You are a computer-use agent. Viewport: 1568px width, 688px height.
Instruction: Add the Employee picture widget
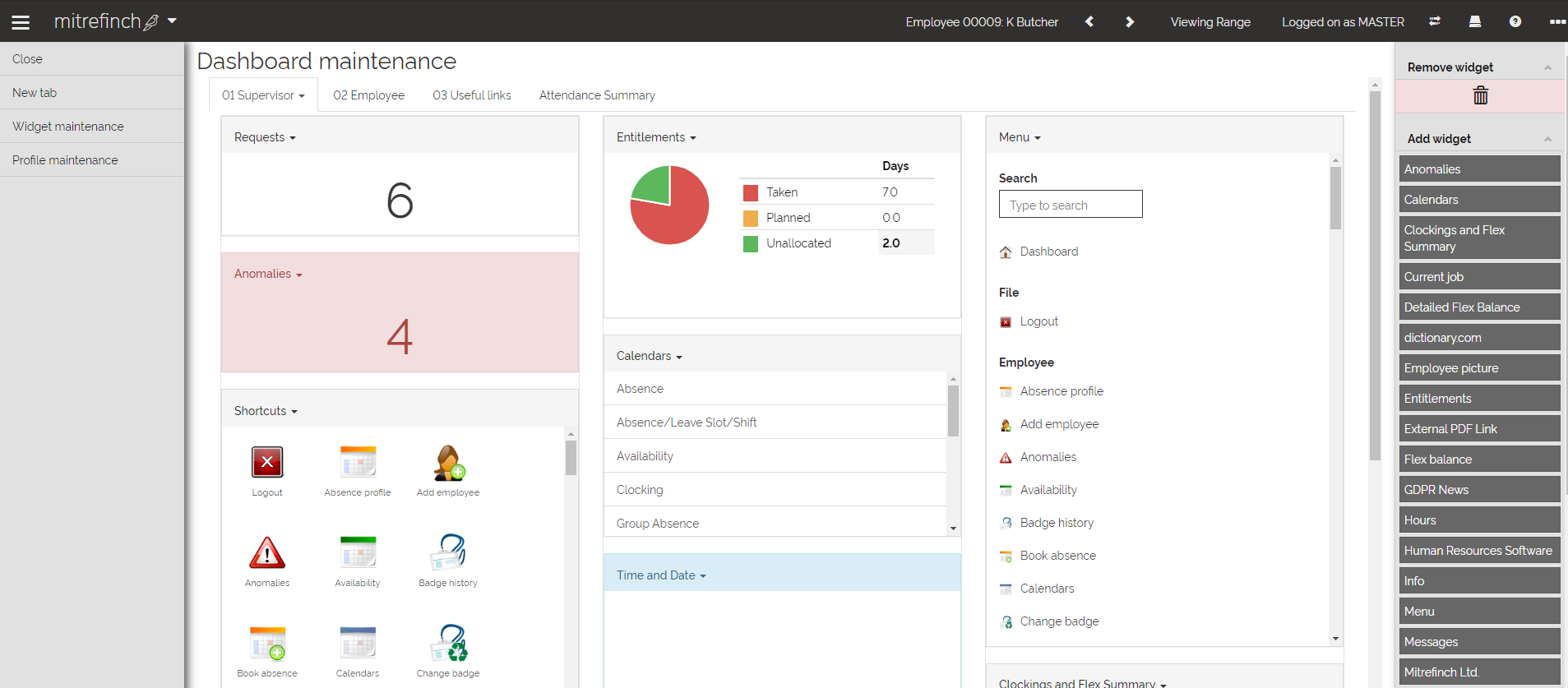pyautogui.click(x=1479, y=368)
